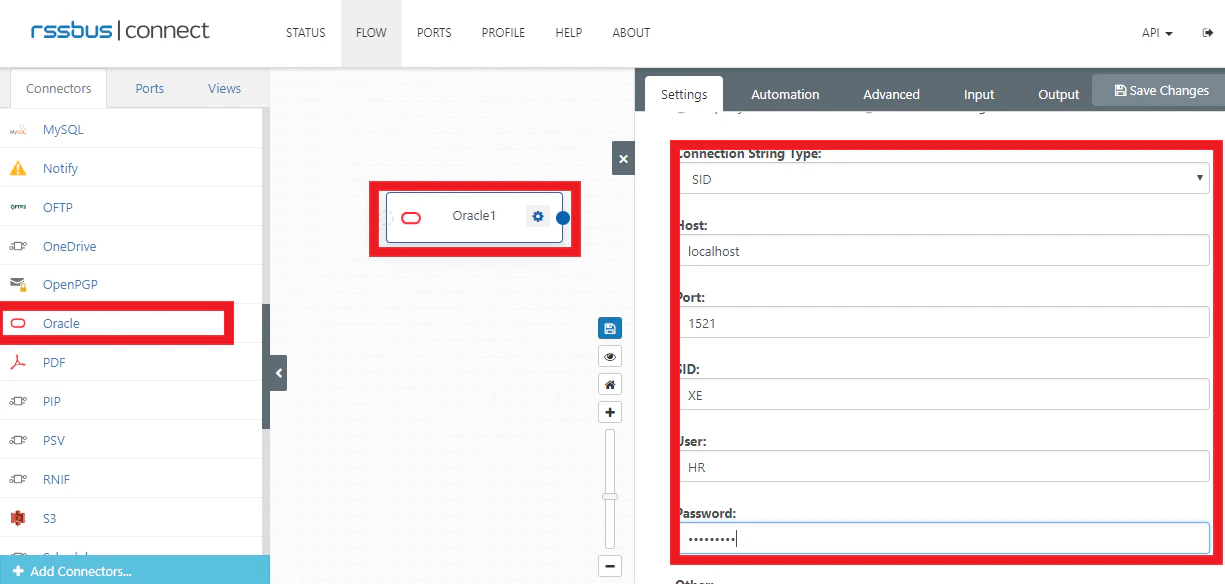The image size is (1225, 584).
Task: Click the Add Connectors button
Action: click(x=135, y=570)
